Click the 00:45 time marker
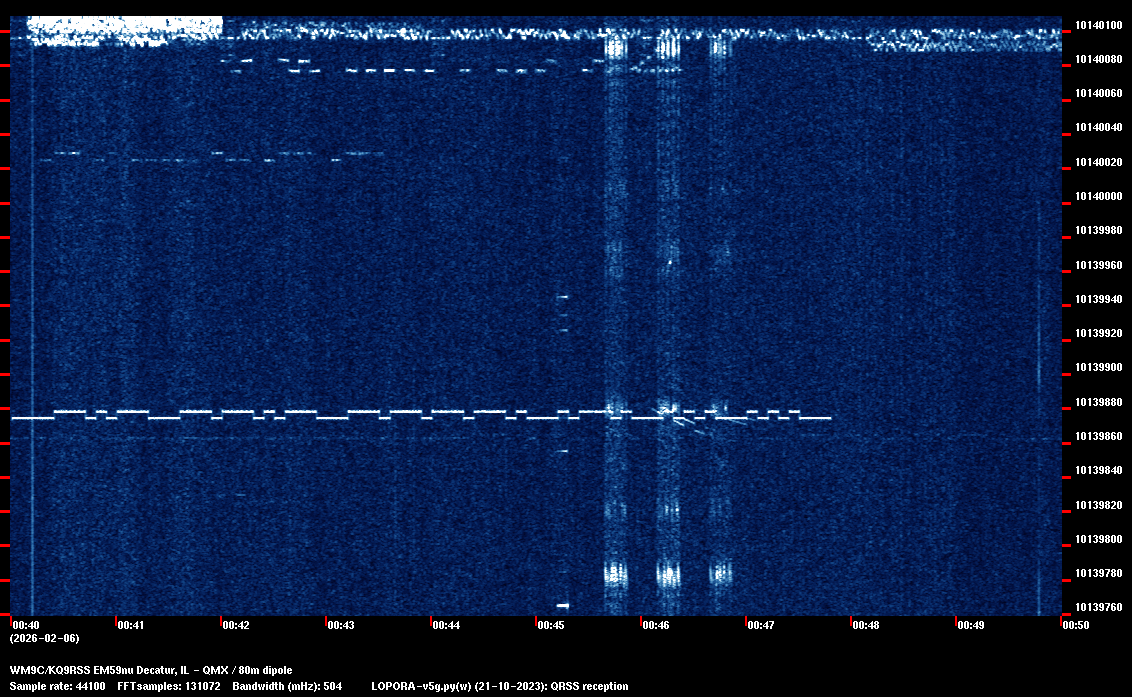The width and height of the screenshot is (1132, 697). [x=551, y=625]
